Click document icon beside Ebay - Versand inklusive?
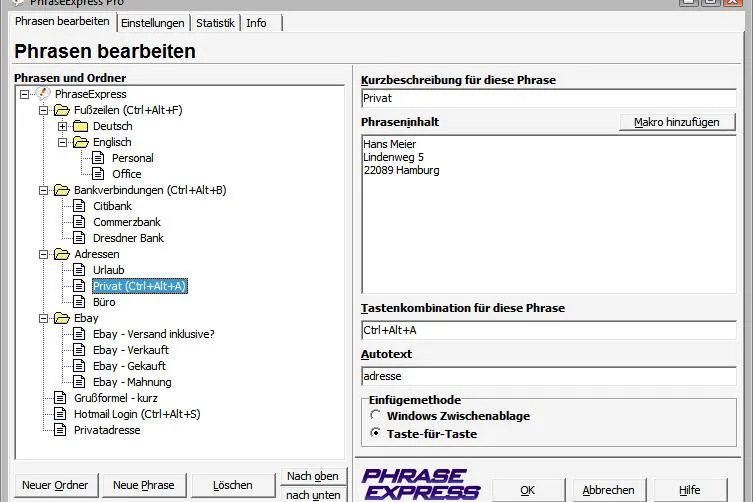753x502 pixels. (79, 333)
